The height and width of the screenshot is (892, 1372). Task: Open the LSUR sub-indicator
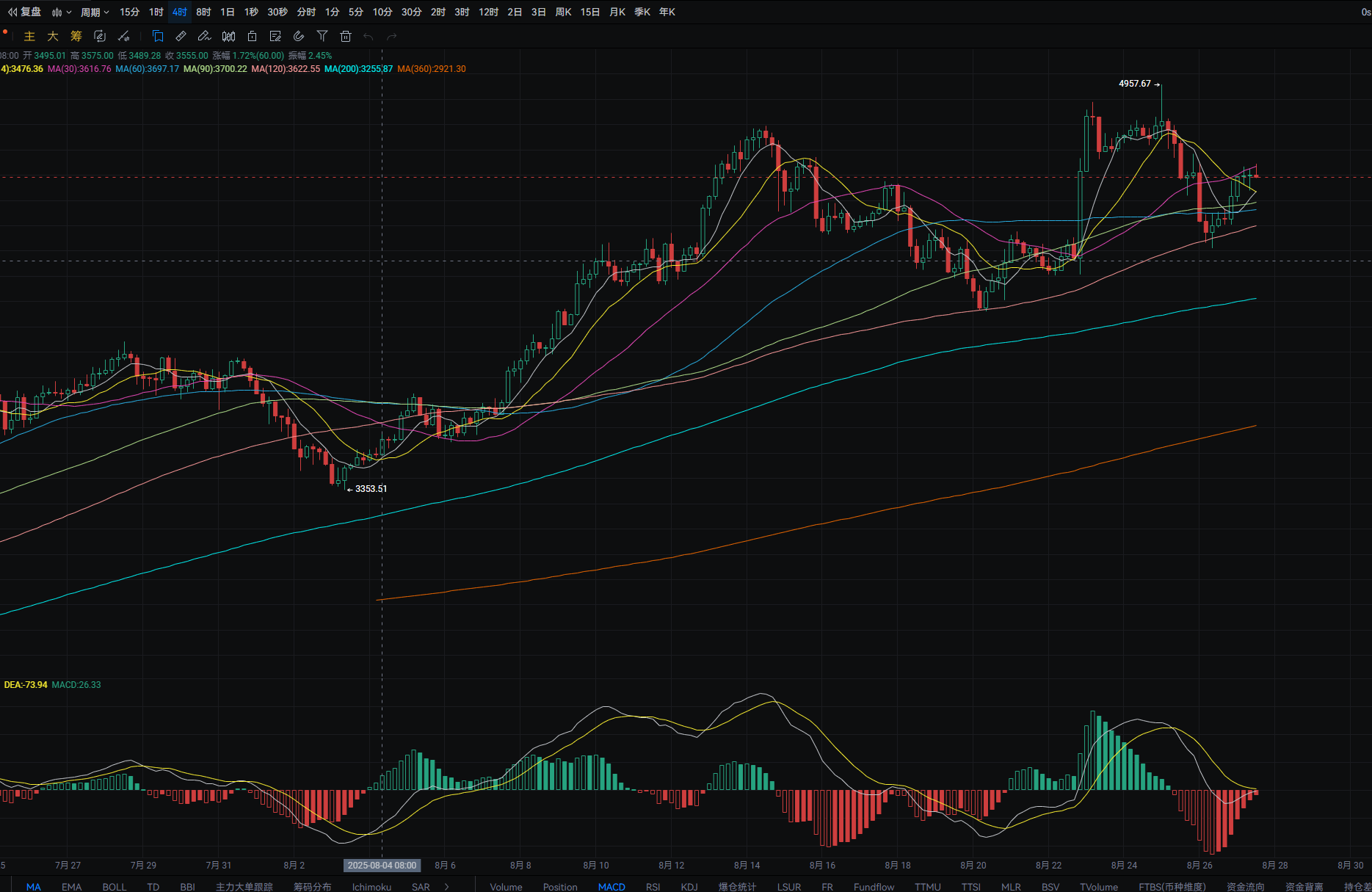(789, 887)
